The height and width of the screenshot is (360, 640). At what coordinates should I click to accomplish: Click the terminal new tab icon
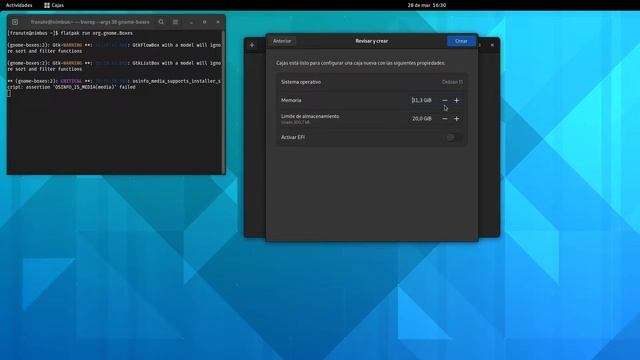[15, 22]
